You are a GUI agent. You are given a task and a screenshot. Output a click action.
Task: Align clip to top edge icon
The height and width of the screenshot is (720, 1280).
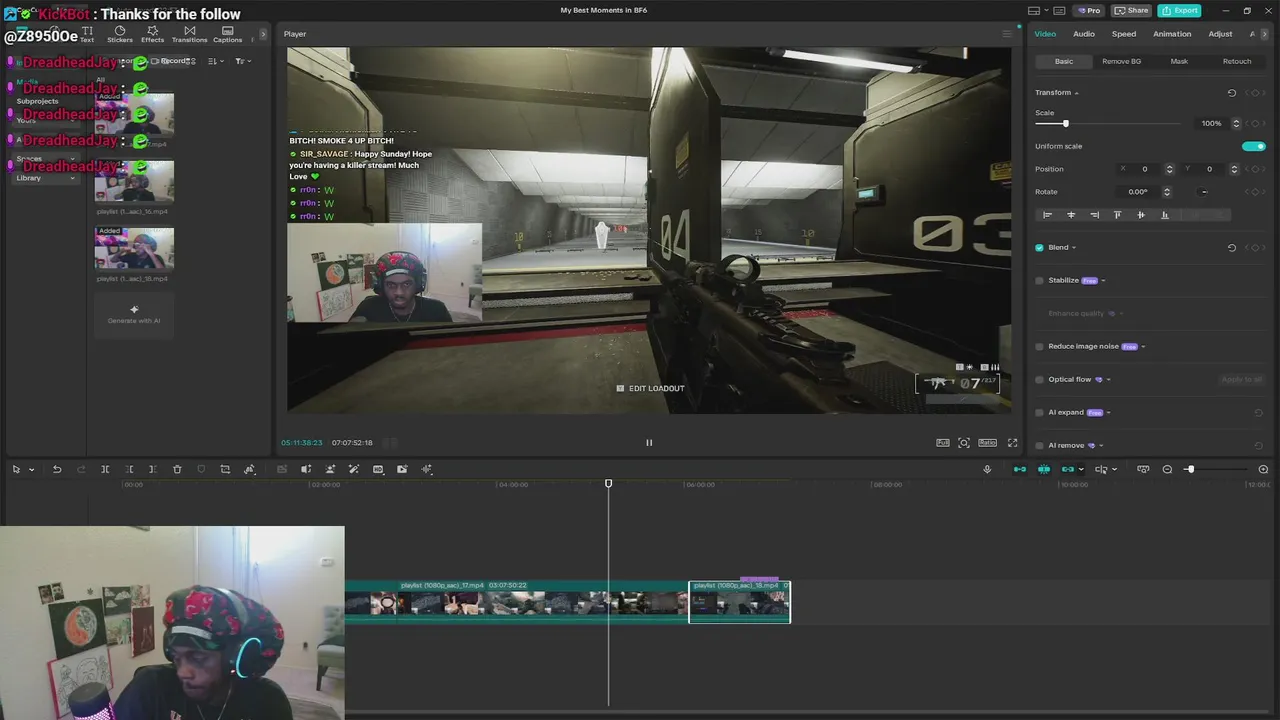(1117, 215)
